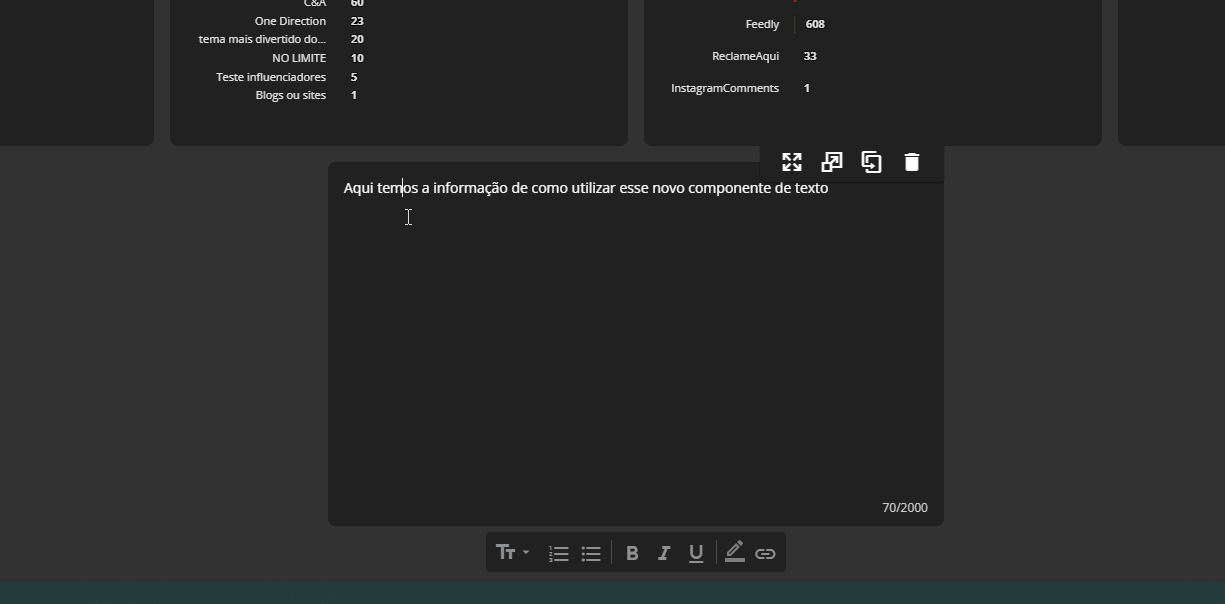Duplicate the text component
This screenshot has width=1225, height=604.
coord(872,162)
